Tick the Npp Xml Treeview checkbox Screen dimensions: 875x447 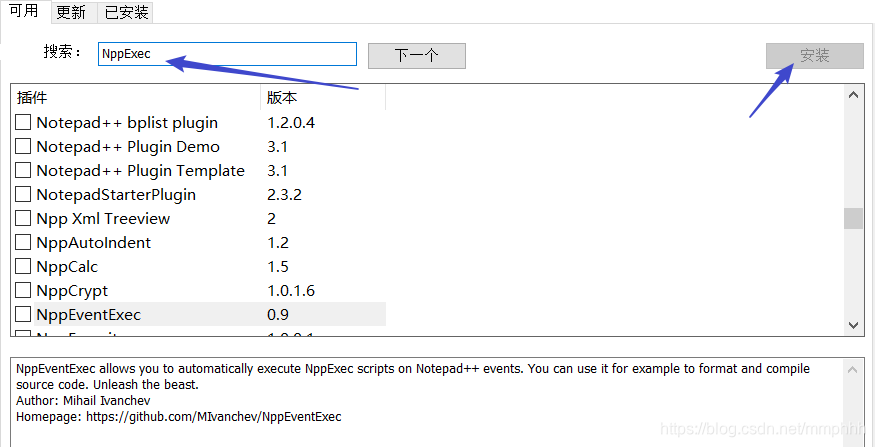[23, 218]
